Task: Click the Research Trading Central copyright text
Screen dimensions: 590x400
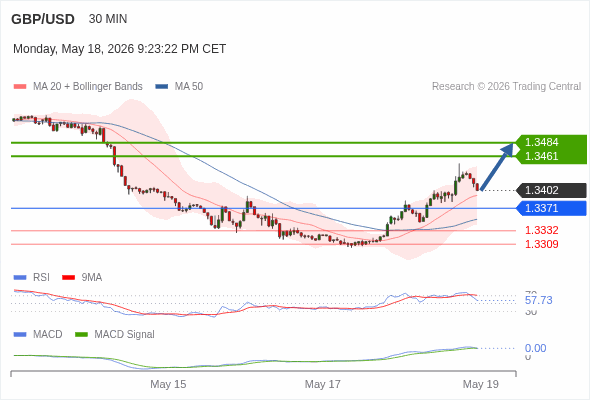Action: click(x=506, y=87)
